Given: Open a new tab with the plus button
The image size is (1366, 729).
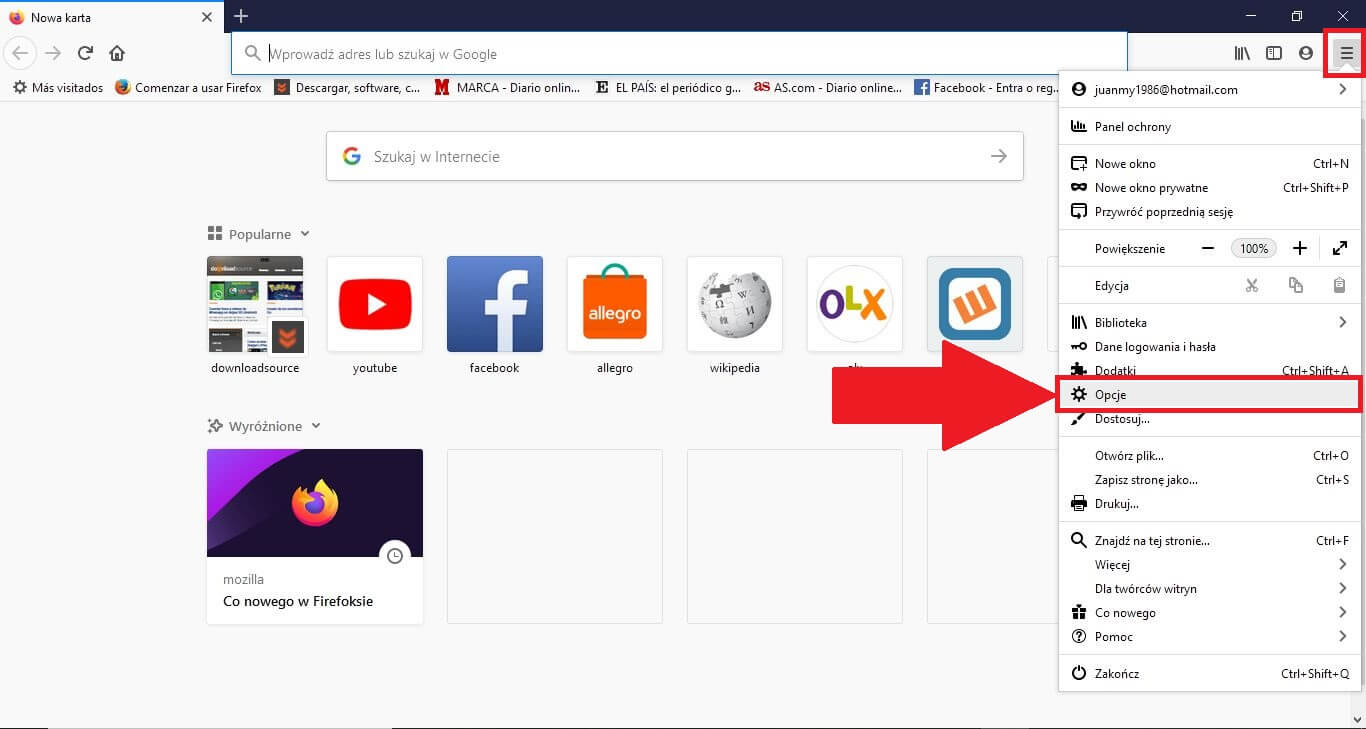Looking at the screenshot, I should [241, 16].
